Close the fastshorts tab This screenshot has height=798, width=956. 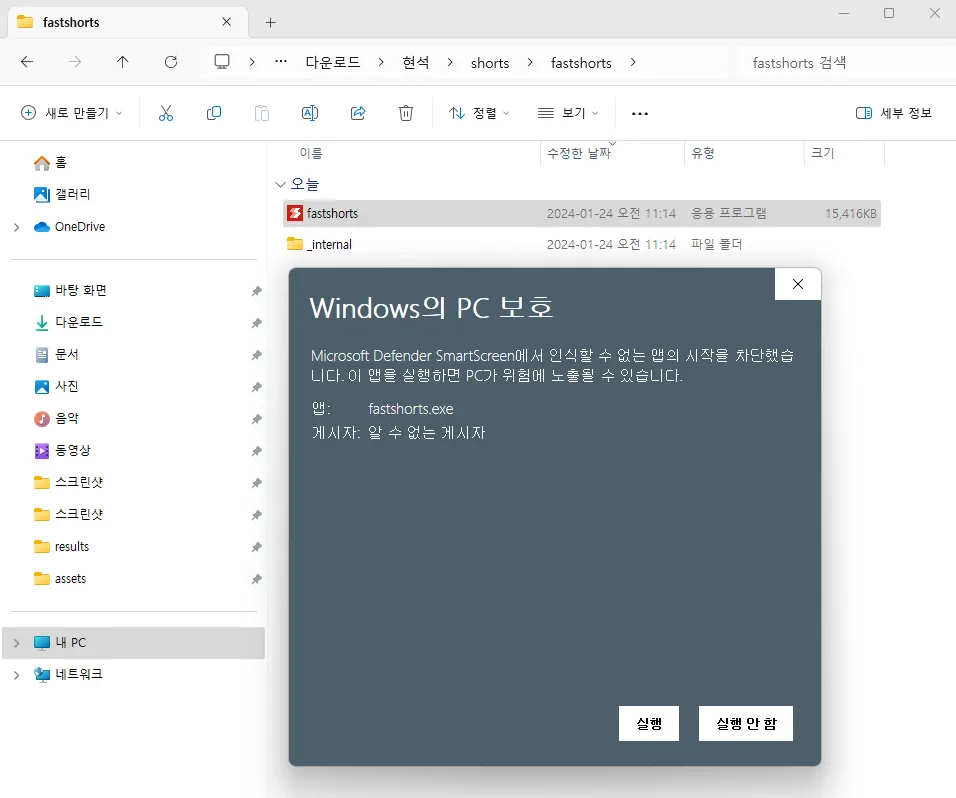tap(227, 22)
